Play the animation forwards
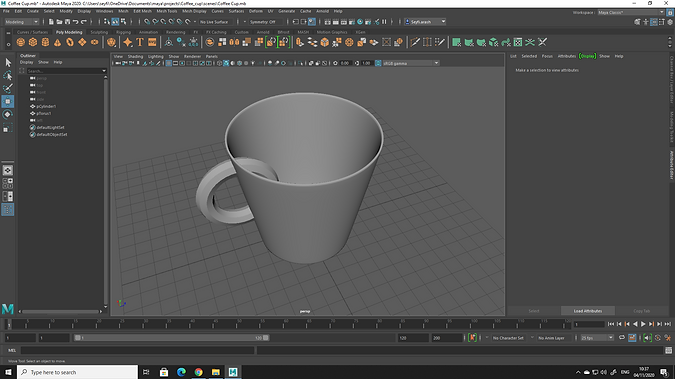 [x=643, y=324]
